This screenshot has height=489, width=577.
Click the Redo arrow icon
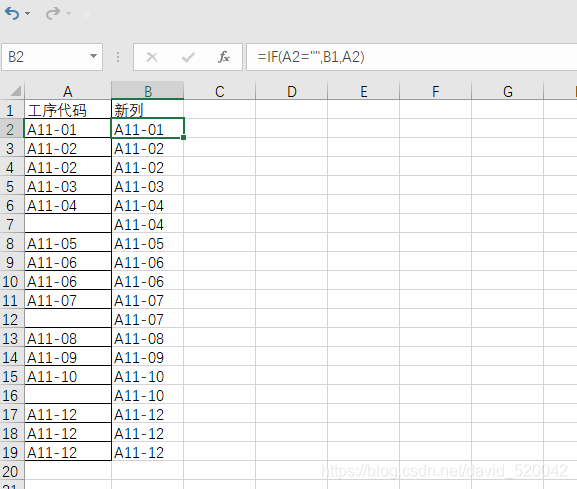pyautogui.click(x=53, y=14)
